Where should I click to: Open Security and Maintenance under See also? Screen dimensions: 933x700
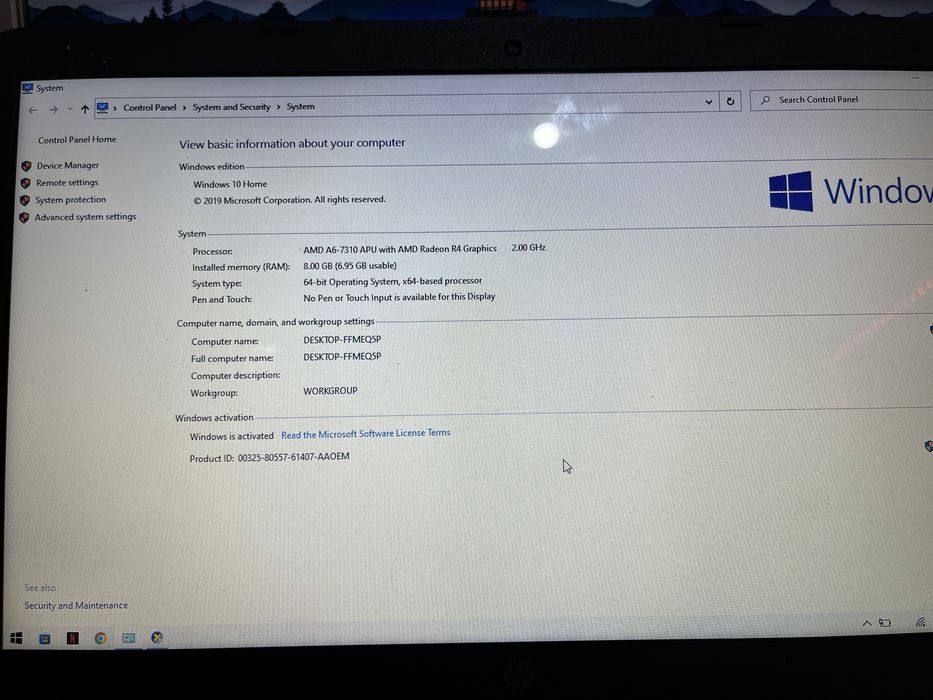click(76, 605)
